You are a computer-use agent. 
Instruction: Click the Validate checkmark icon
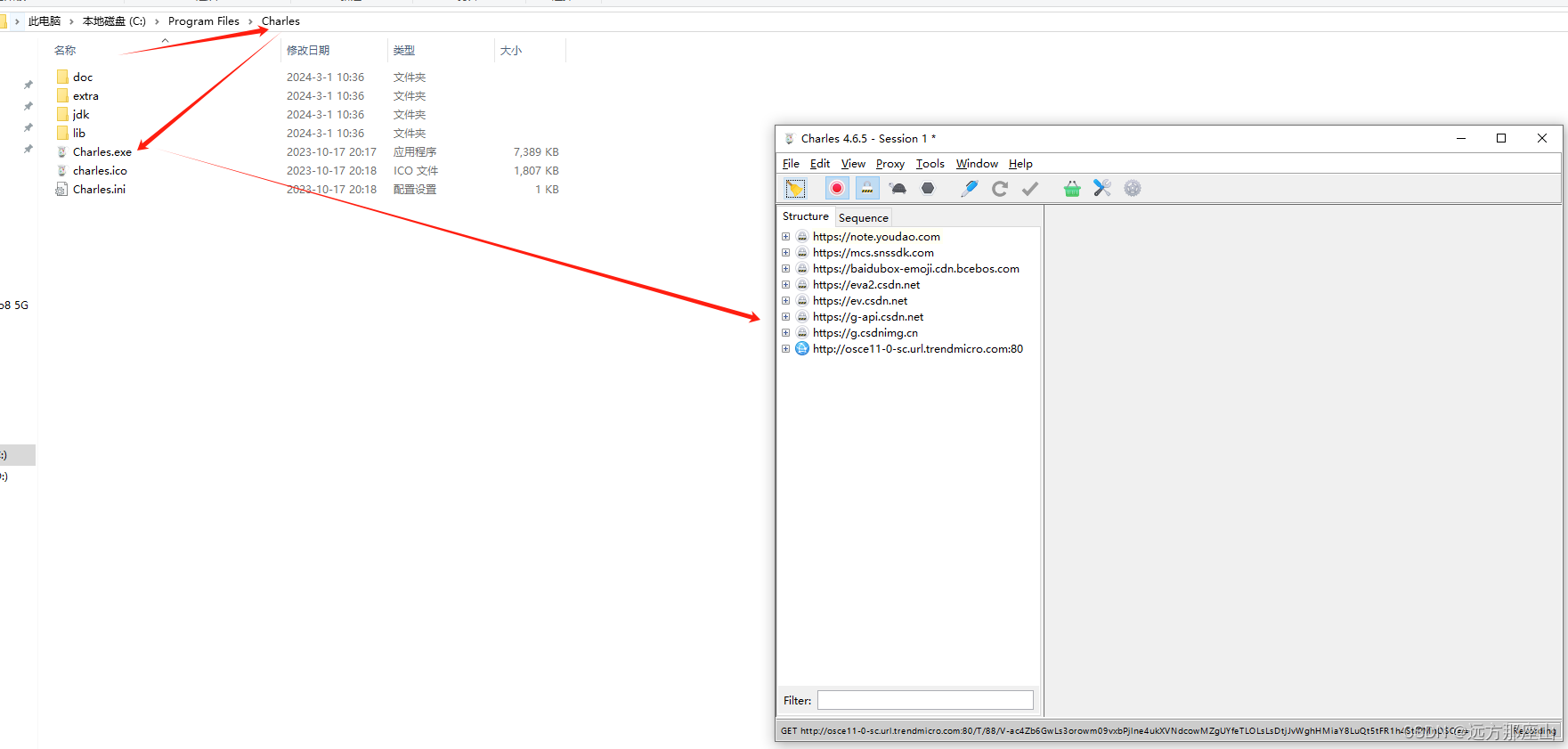1030,188
